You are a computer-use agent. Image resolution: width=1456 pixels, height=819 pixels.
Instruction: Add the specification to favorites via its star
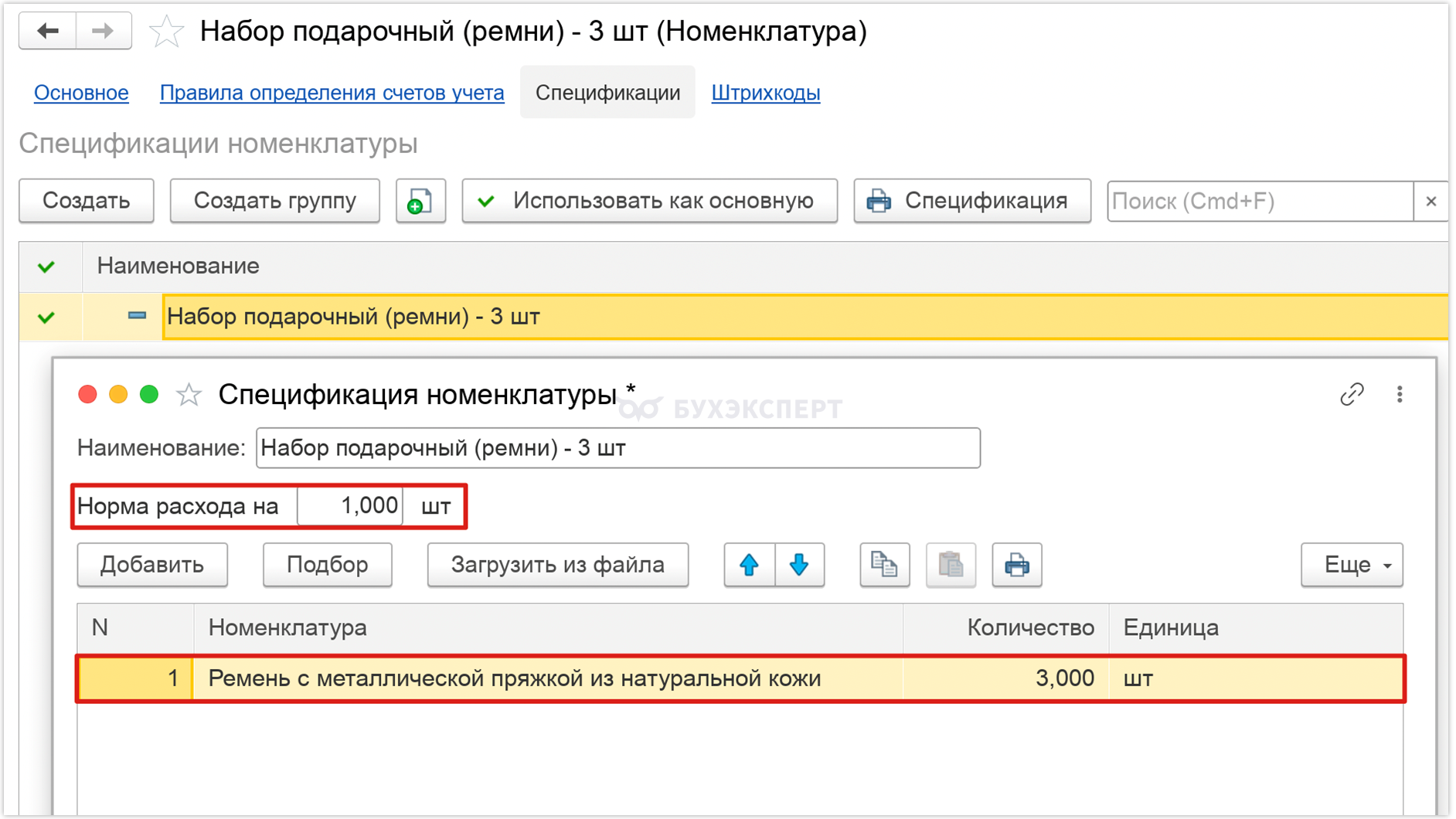pos(189,395)
